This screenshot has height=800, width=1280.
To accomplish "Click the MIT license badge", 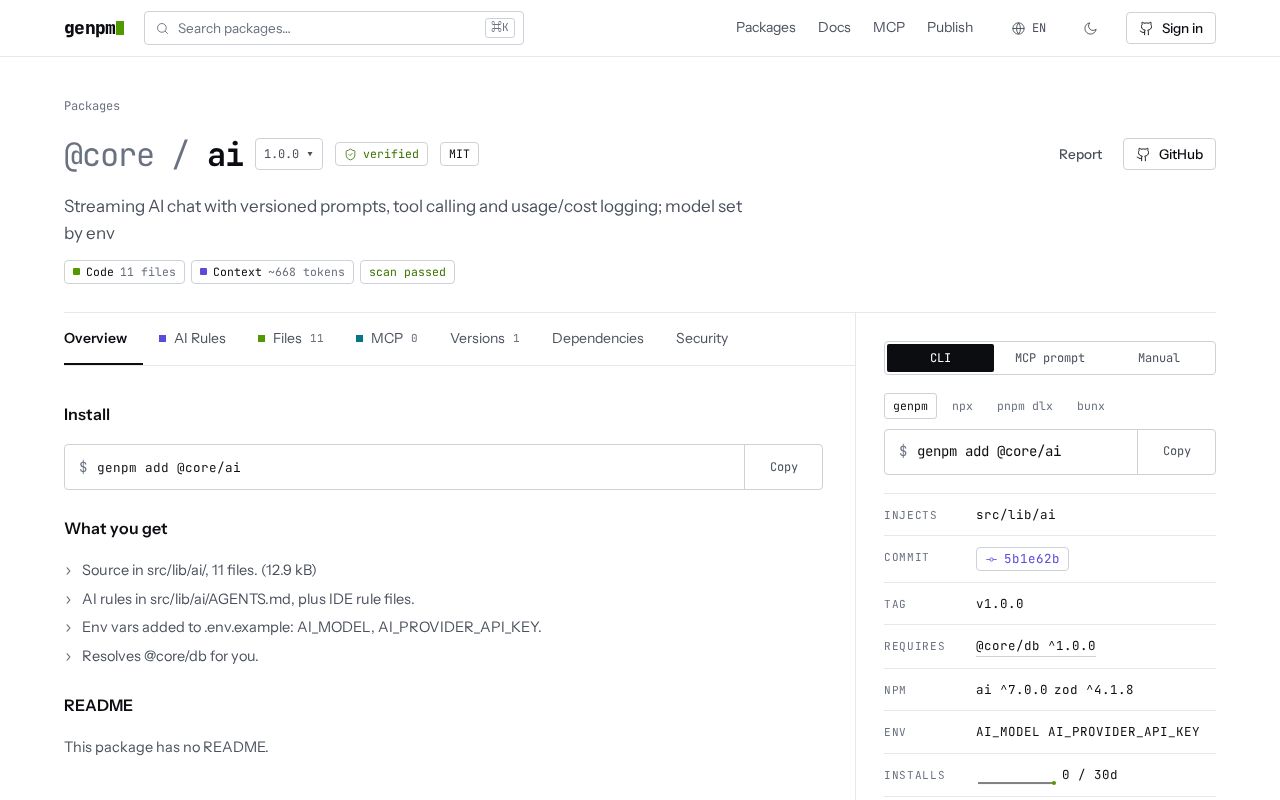I will (x=459, y=154).
